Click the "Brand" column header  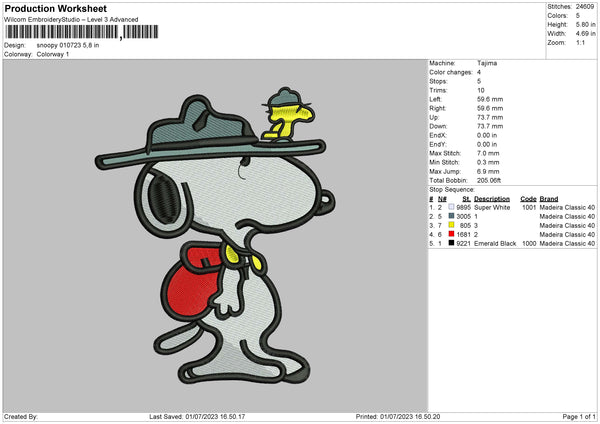click(x=549, y=199)
